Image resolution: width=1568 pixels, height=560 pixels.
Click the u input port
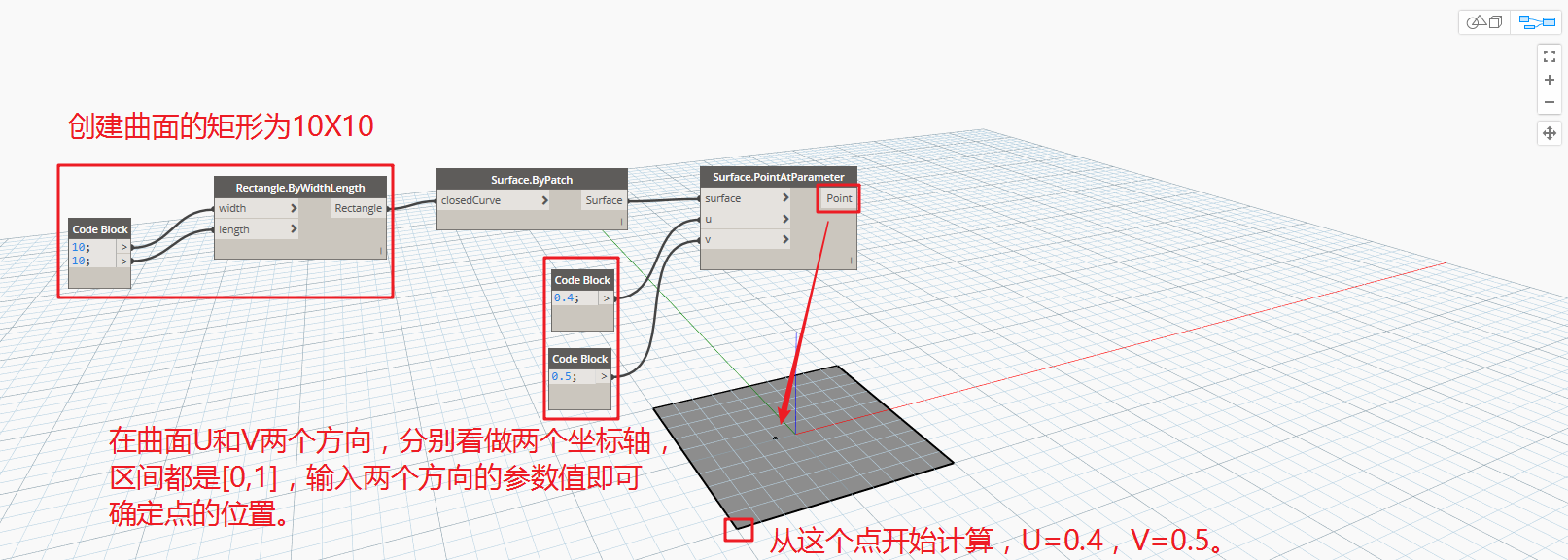click(746, 219)
